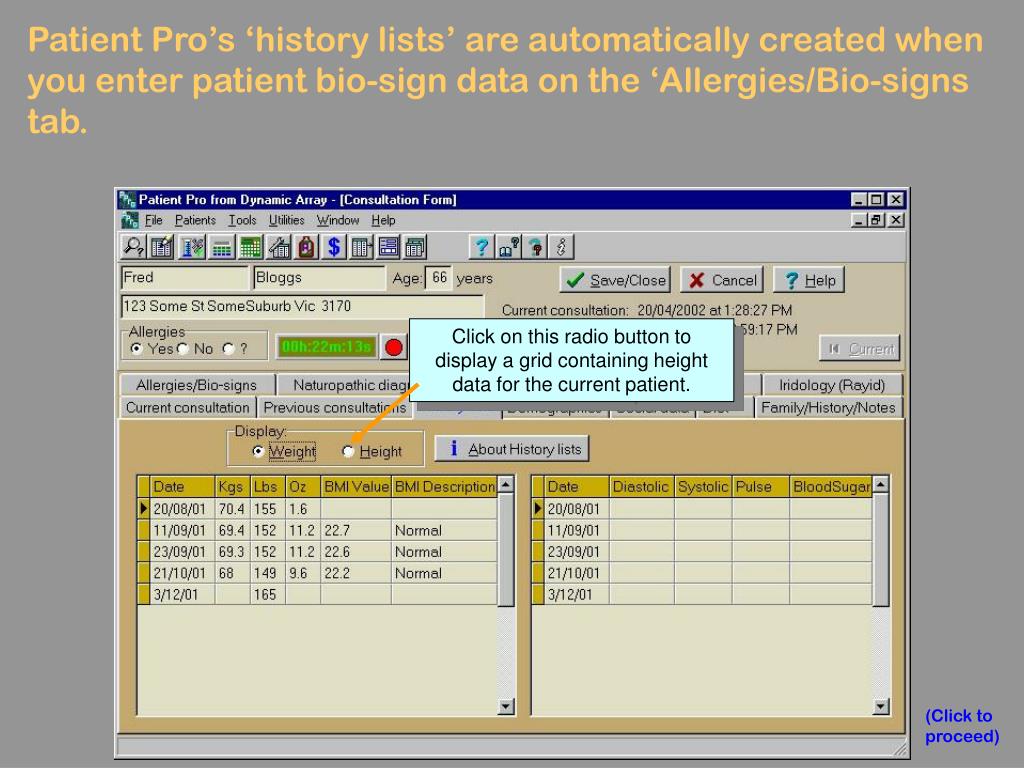Screen dimensions: 1024x768
Task: Click the first name field containing Fred
Action: 184,278
